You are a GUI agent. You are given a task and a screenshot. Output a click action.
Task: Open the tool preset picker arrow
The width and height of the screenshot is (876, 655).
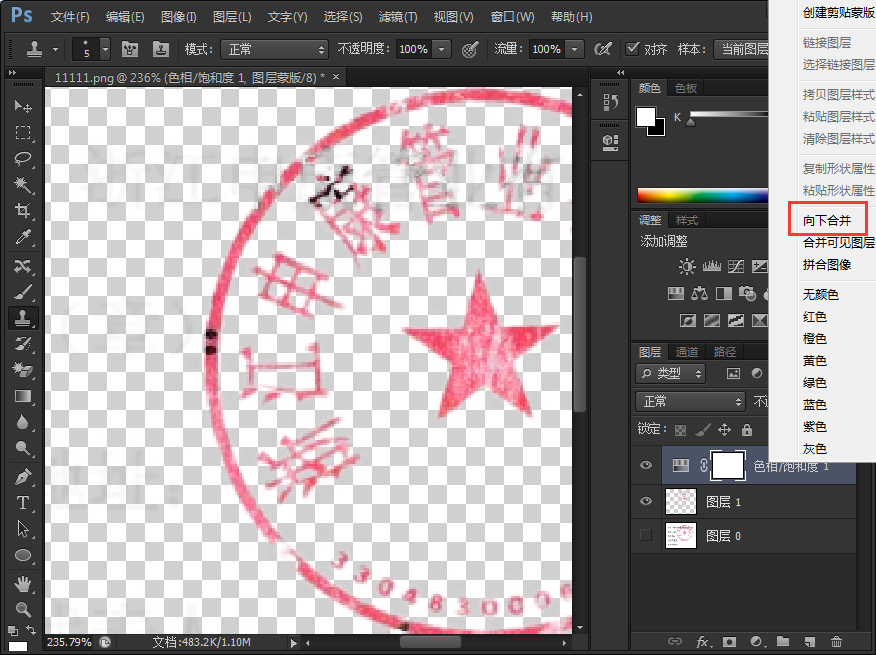(55, 49)
